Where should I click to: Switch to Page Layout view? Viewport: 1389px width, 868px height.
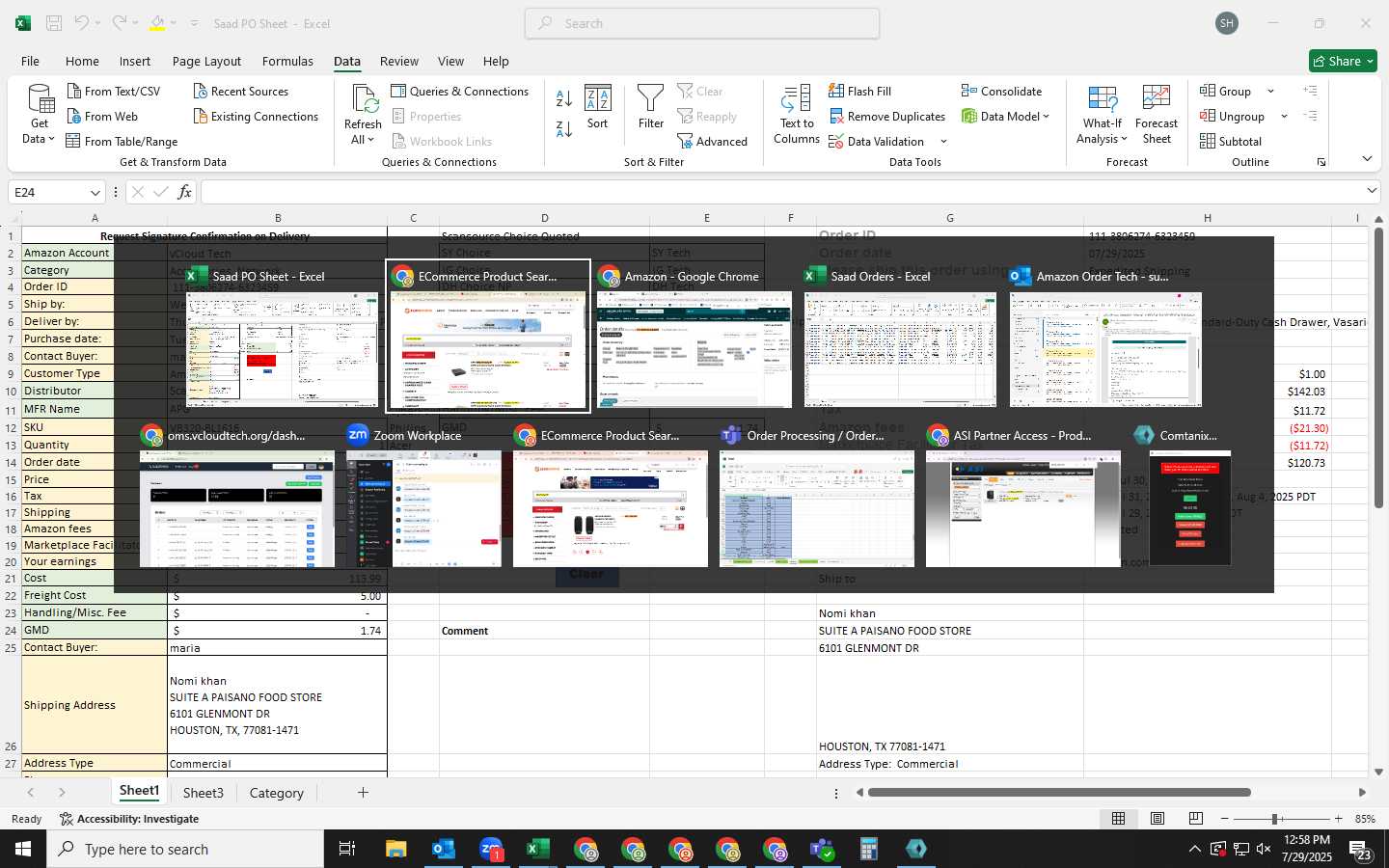click(1157, 819)
